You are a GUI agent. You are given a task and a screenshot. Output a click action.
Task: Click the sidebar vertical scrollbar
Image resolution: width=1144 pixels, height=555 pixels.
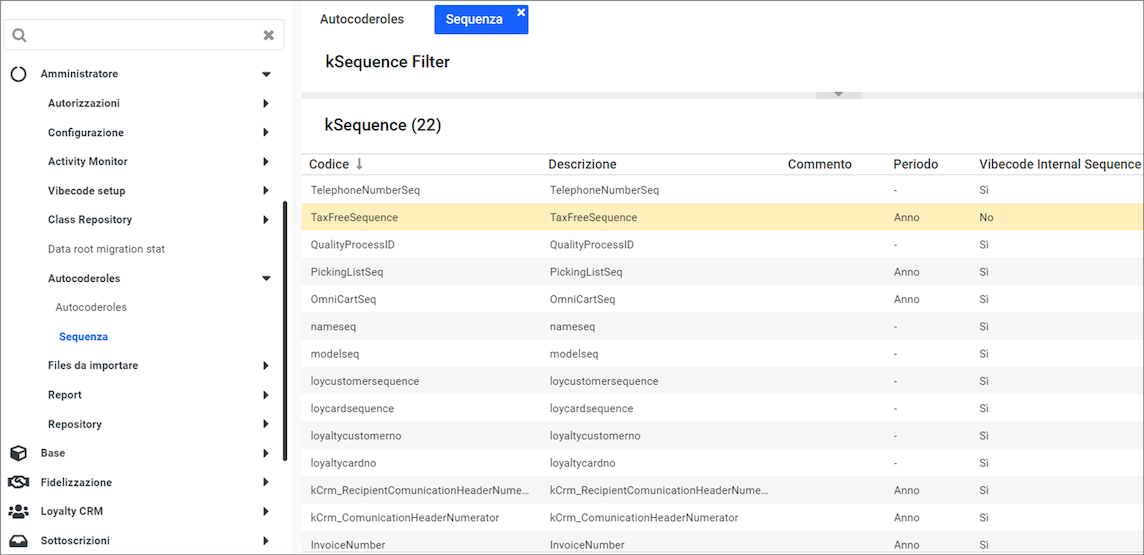[x=285, y=300]
